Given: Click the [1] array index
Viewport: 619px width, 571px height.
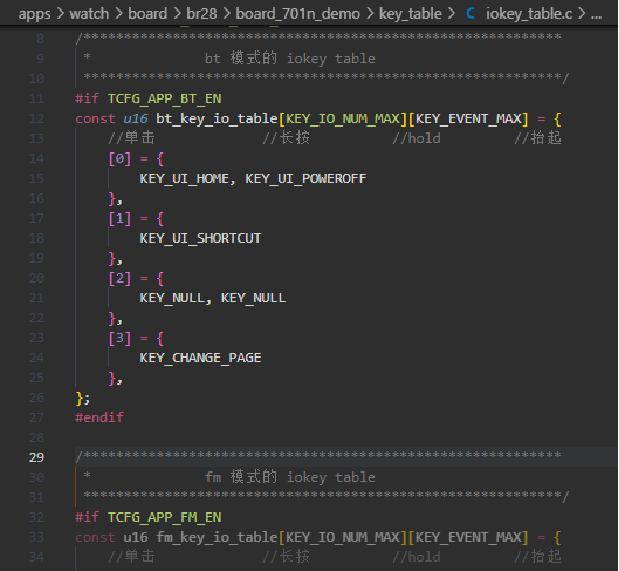Looking at the screenshot, I should (x=120, y=218).
